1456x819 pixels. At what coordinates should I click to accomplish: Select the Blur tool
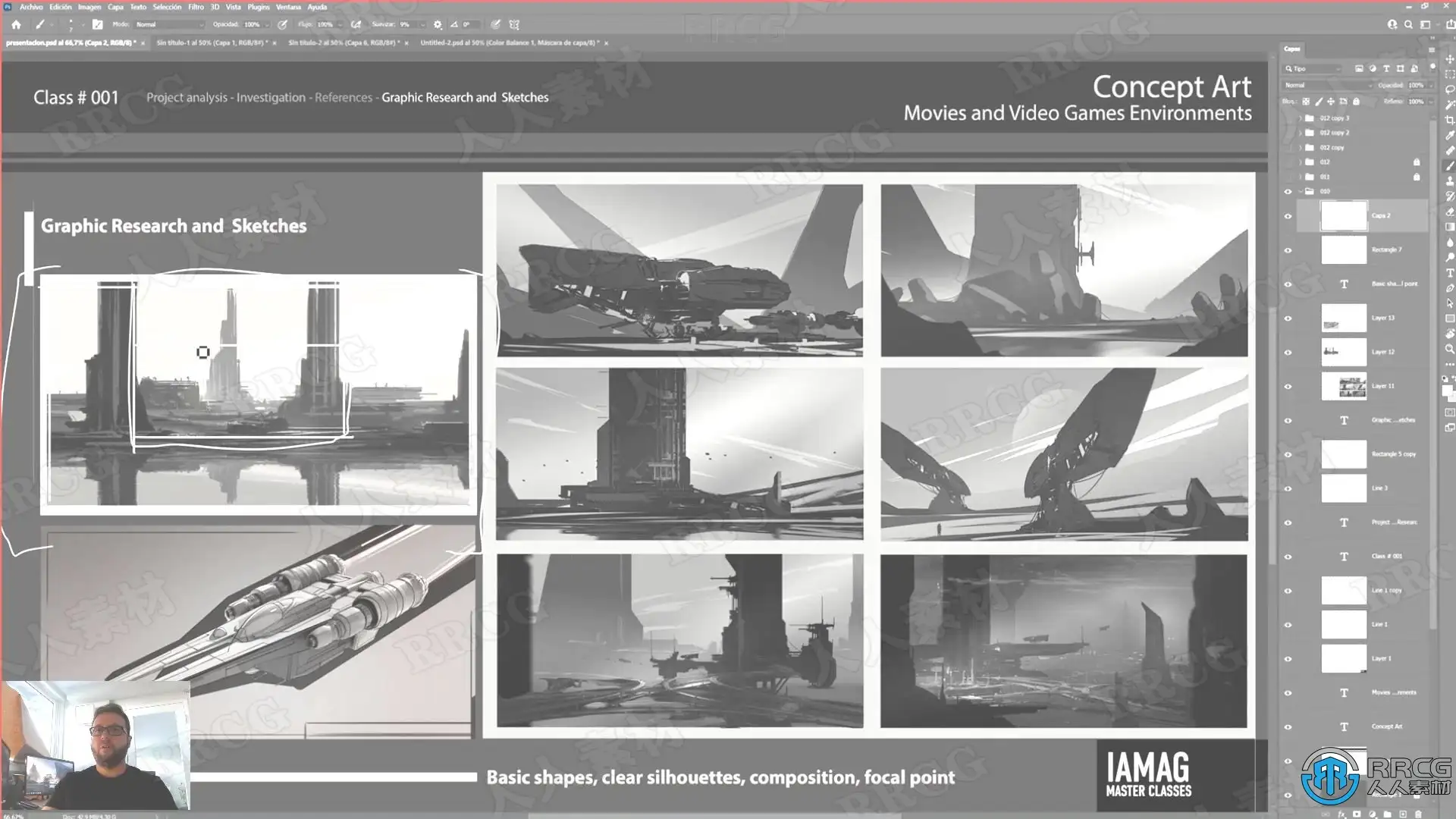coord(1450,242)
